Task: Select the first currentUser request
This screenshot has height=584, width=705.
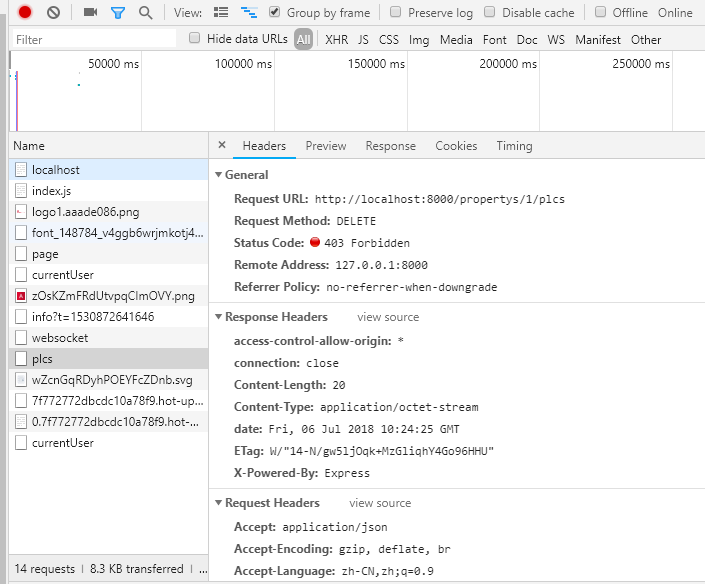Action: [x=108, y=275]
